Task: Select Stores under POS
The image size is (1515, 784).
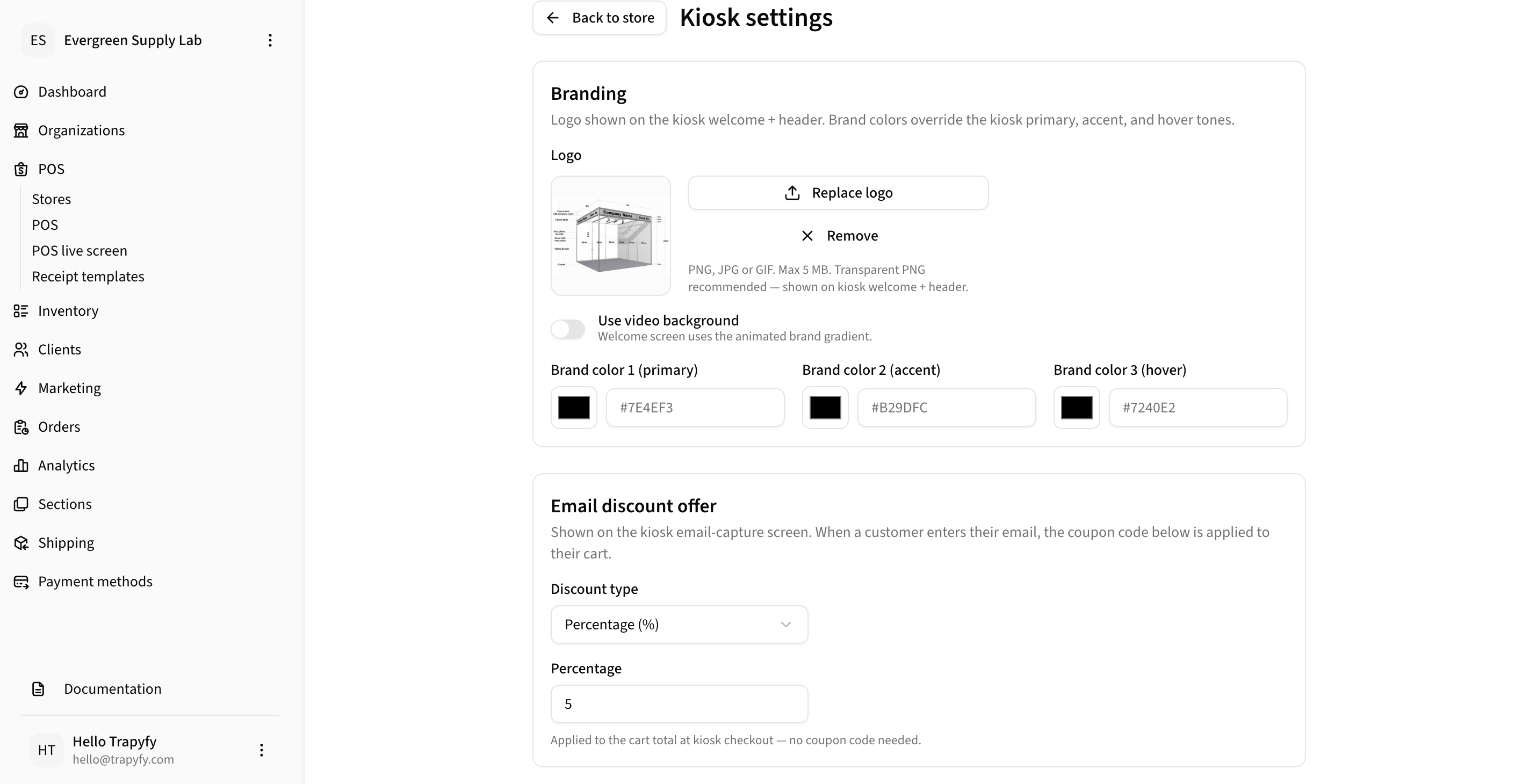Action: tap(52, 199)
